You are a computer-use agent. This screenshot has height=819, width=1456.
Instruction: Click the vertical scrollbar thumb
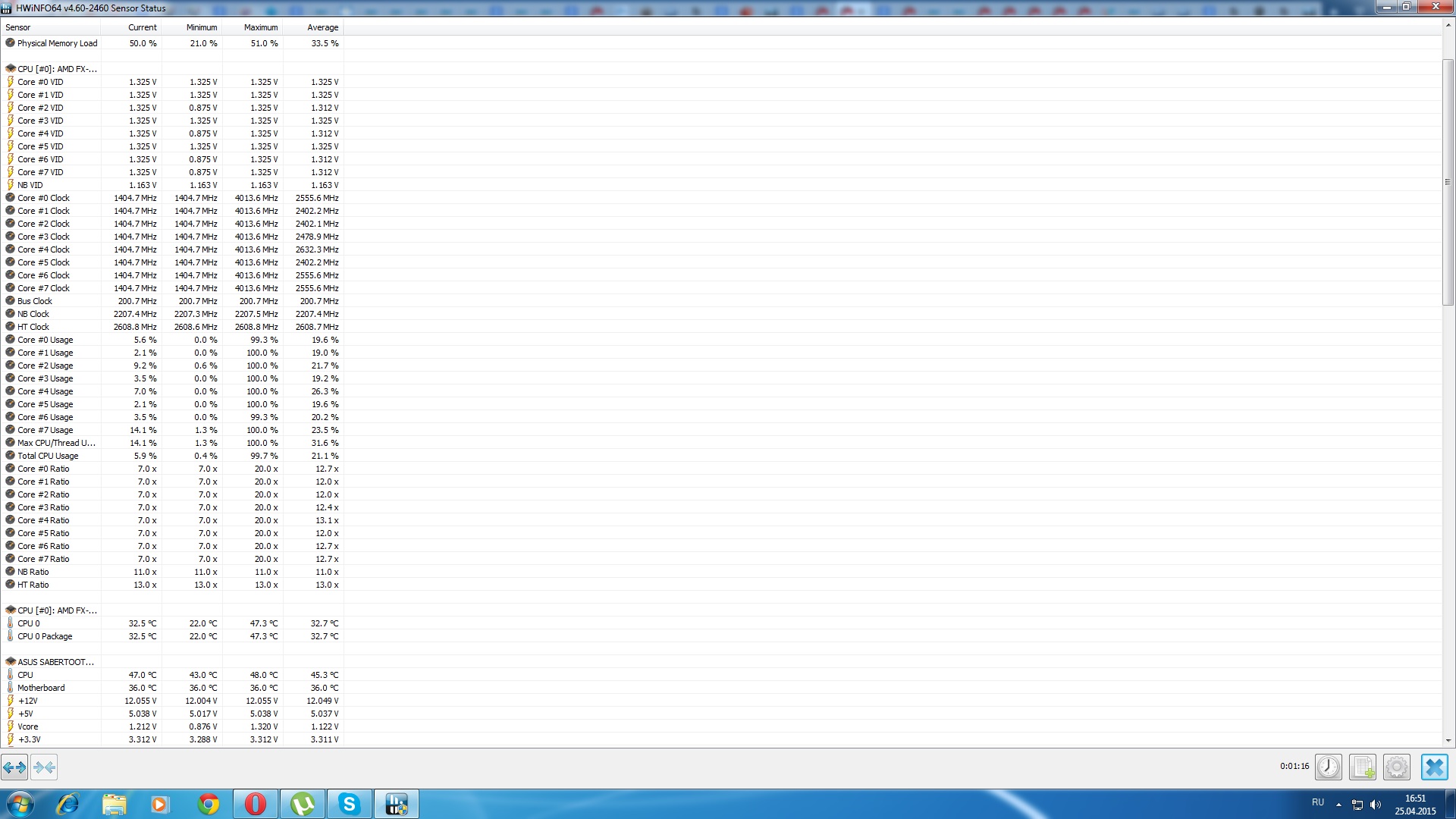(1448, 182)
